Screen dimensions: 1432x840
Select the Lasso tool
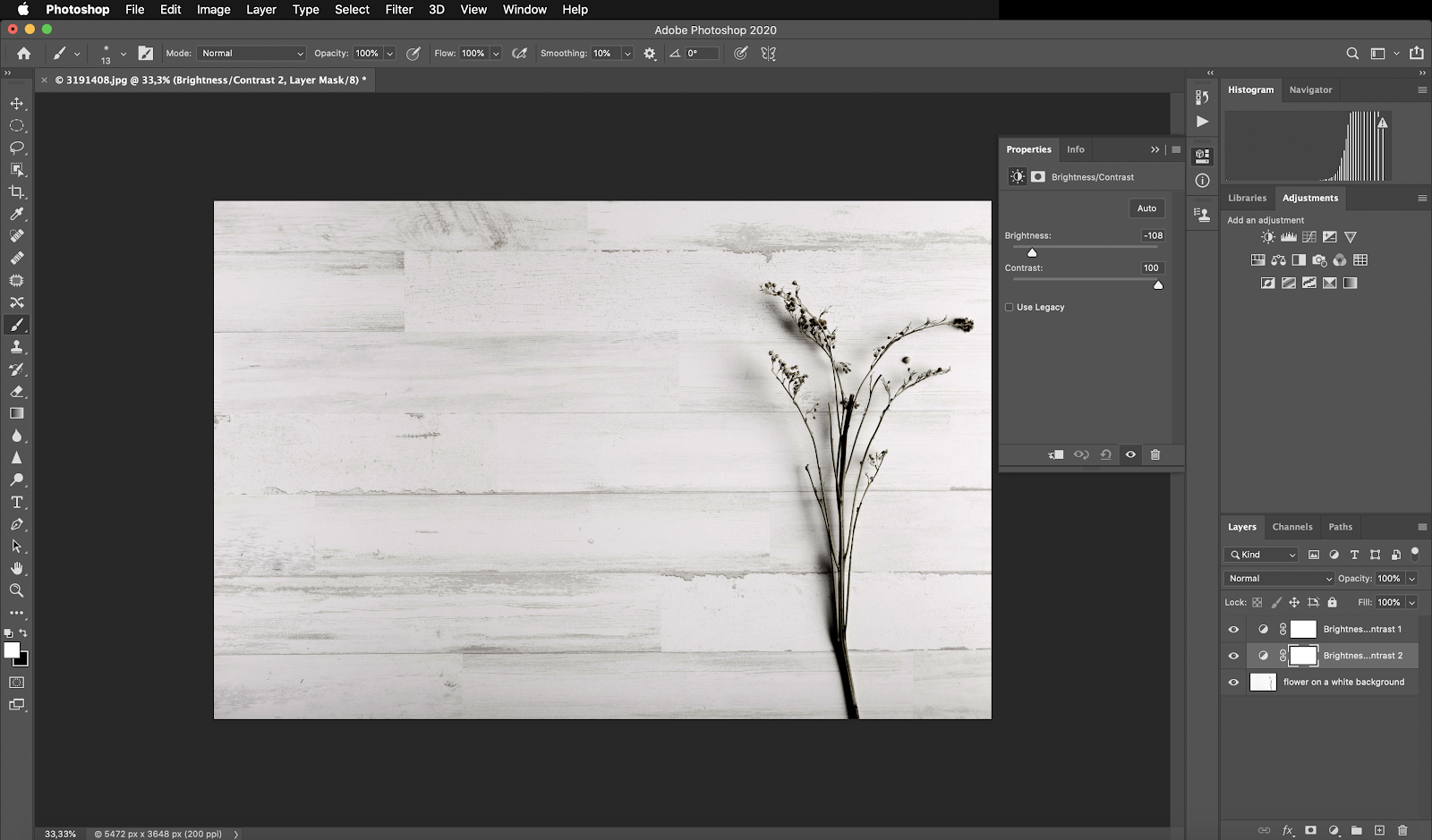tap(17, 148)
